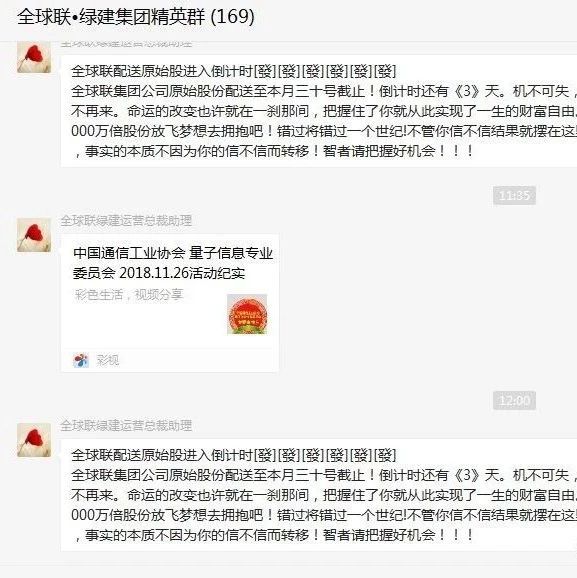This screenshot has height=578, width=577.
Task: Click the 彩视 app icon in link card
Action: [81, 360]
